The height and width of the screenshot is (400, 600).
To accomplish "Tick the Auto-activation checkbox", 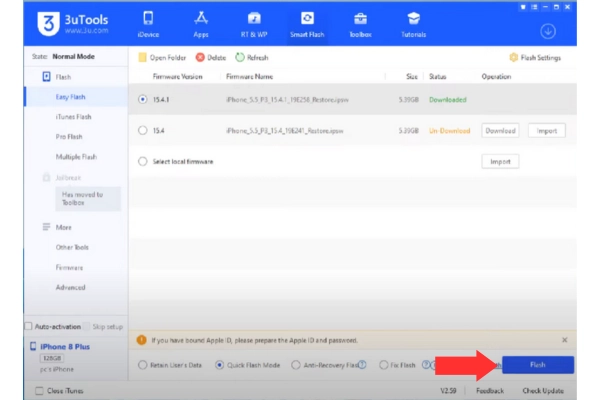I will click(28, 327).
